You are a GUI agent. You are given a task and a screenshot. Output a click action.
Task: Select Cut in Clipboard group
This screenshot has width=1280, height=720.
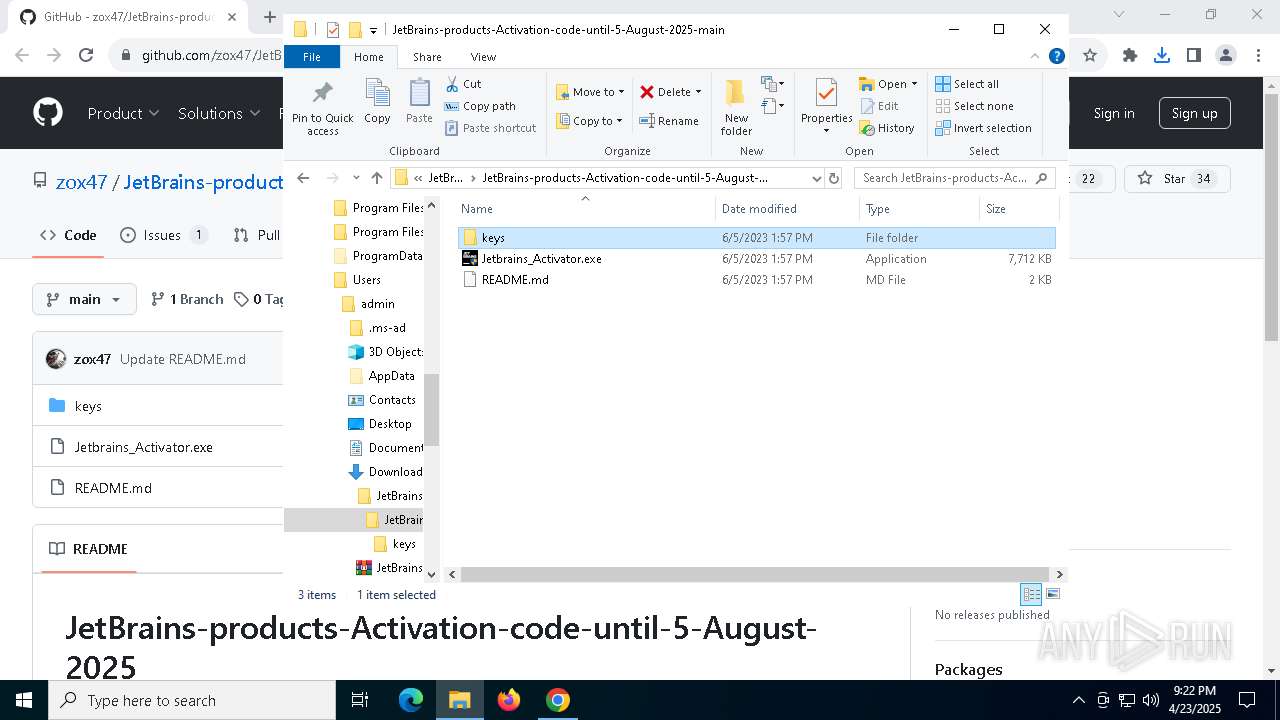(x=463, y=84)
